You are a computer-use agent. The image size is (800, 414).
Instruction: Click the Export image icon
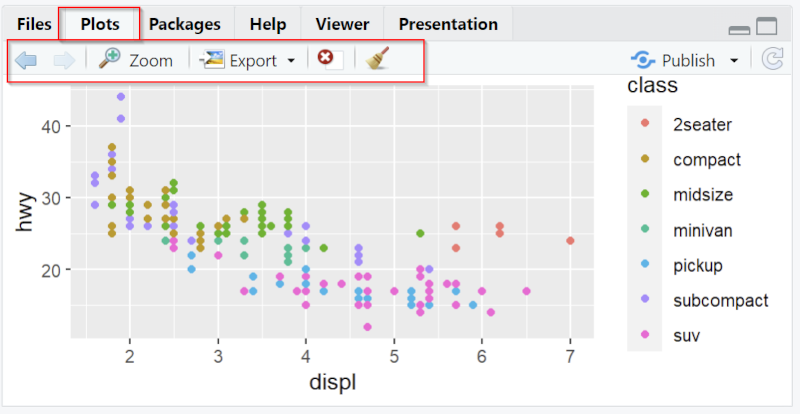[212, 59]
